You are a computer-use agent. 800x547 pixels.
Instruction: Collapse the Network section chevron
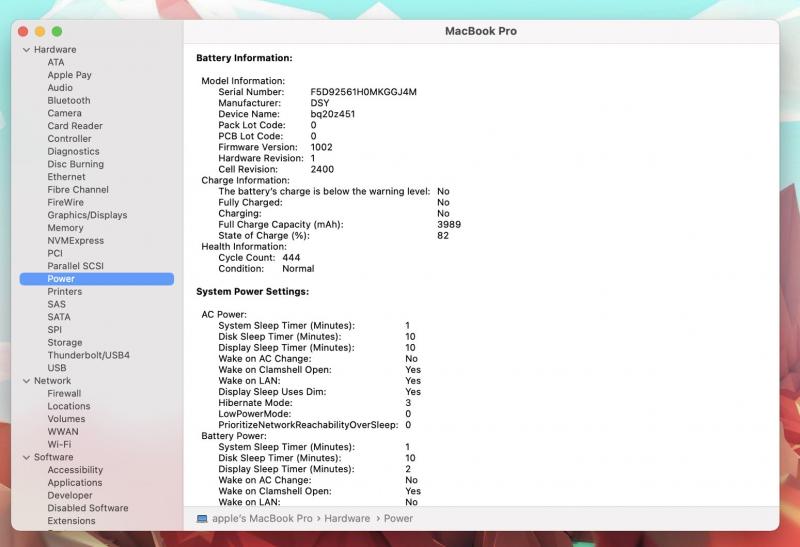pos(27,381)
